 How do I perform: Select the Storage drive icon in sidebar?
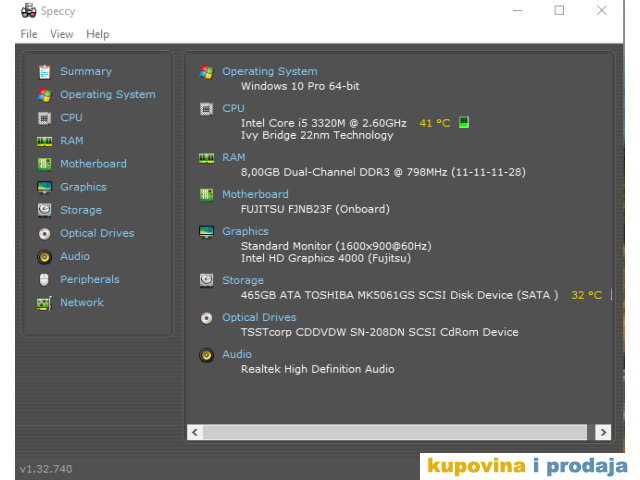pos(44,210)
